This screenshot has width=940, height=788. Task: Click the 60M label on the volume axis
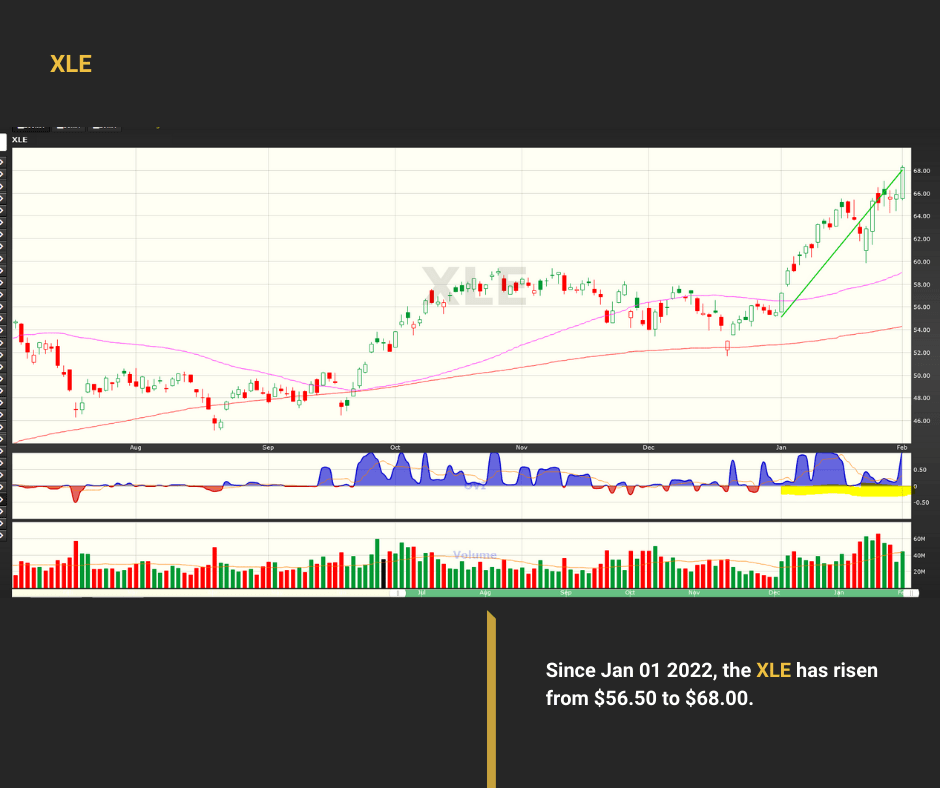919,538
